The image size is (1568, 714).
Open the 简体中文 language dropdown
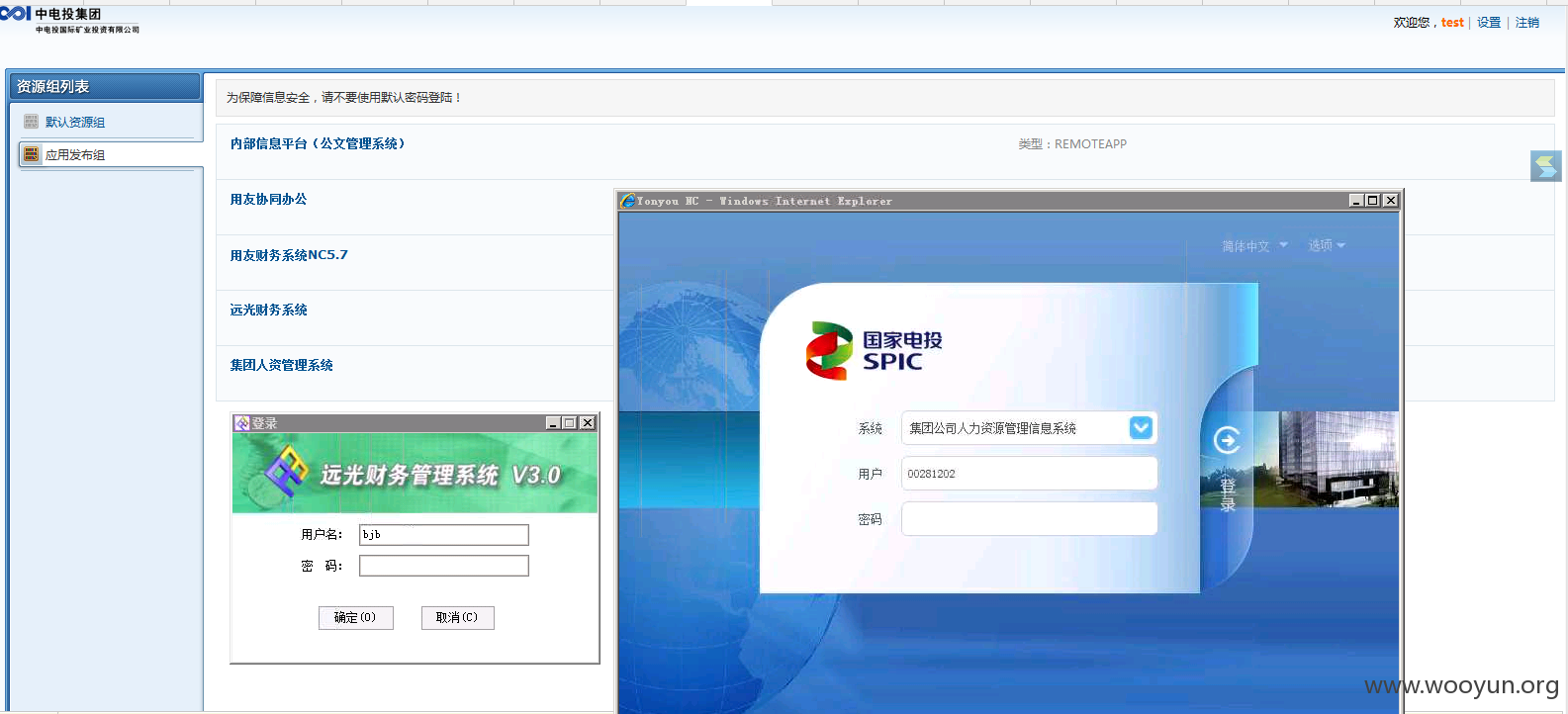(1254, 246)
